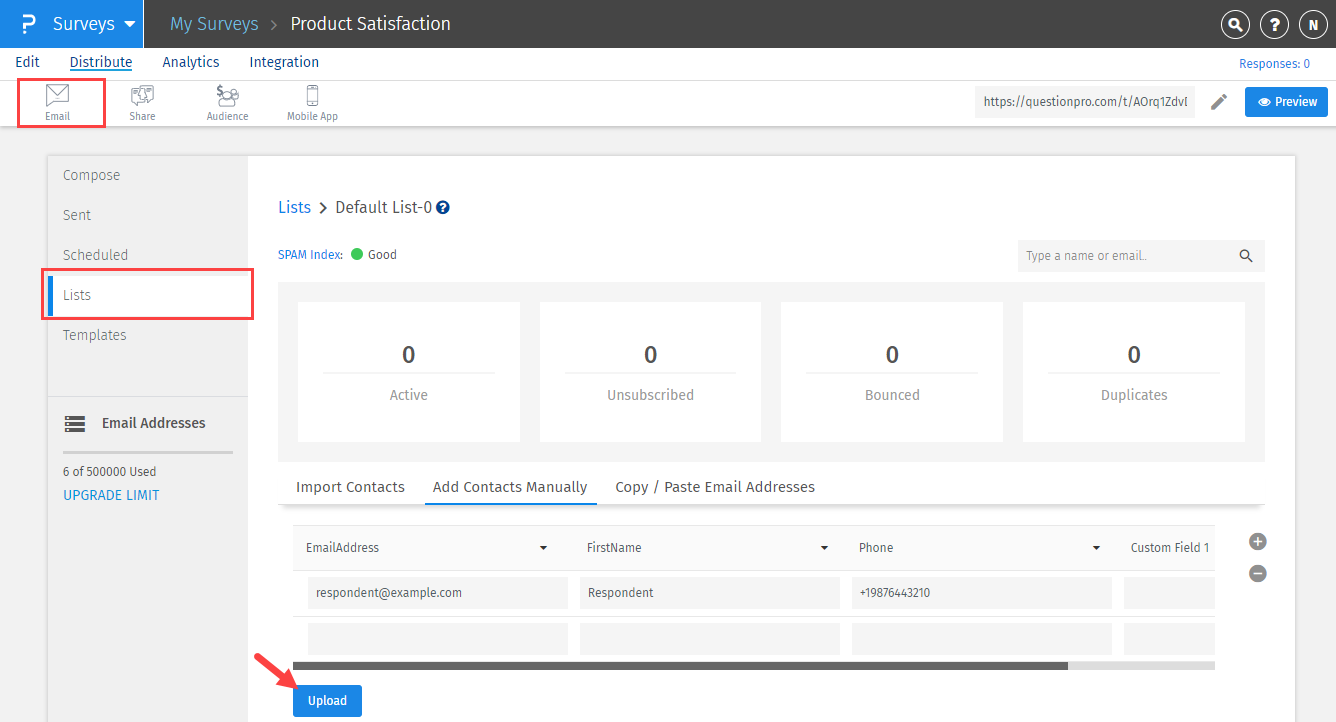
Task: Add a row with the plus icon
Action: (x=1258, y=542)
